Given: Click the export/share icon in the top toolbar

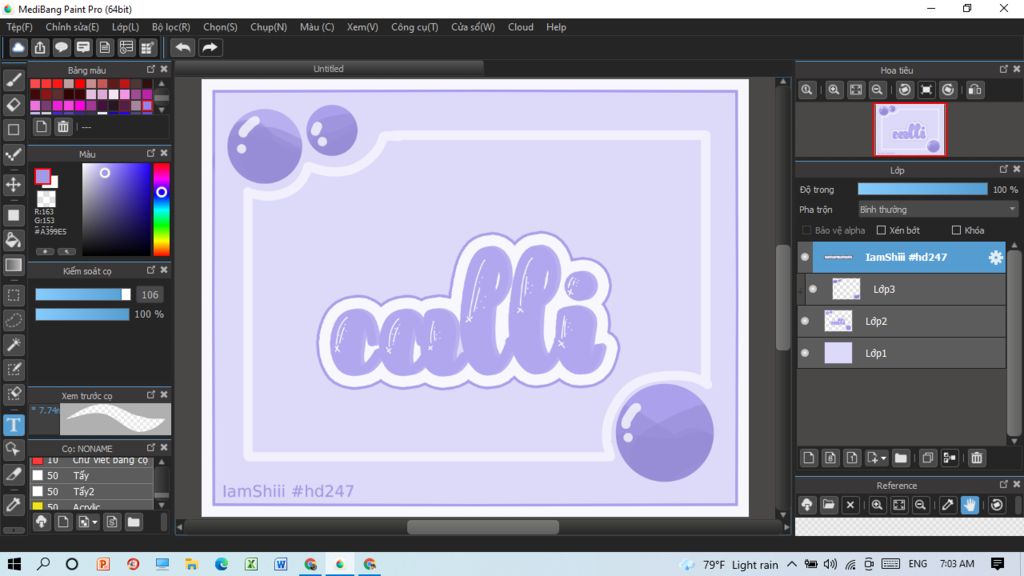Looking at the screenshot, I should 40,48.
